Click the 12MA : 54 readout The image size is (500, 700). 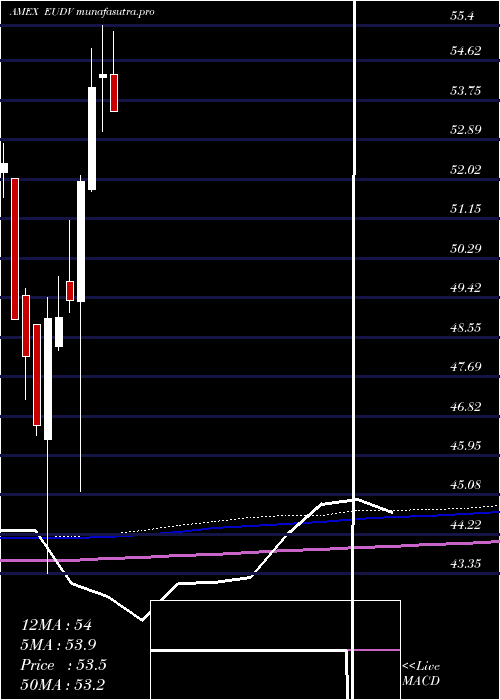point(56,625)
